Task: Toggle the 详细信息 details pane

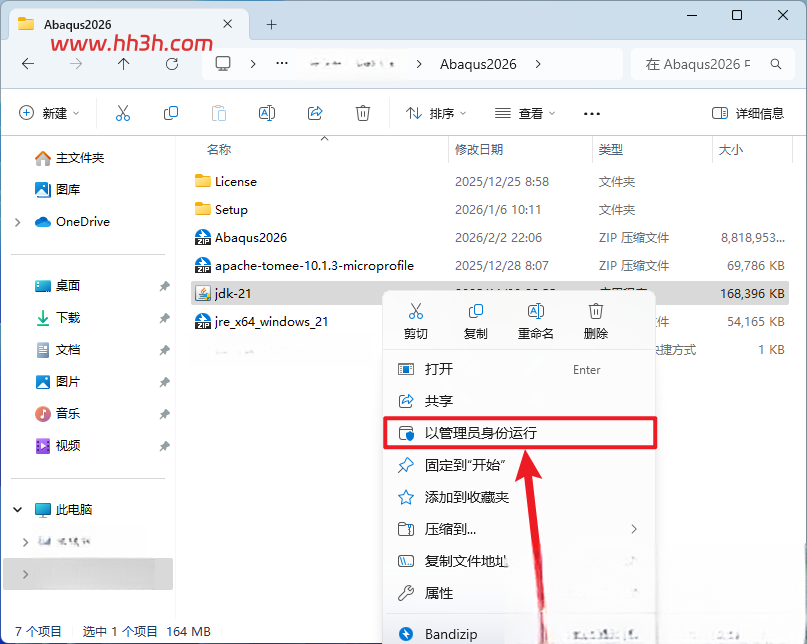Action: (747, 113)
